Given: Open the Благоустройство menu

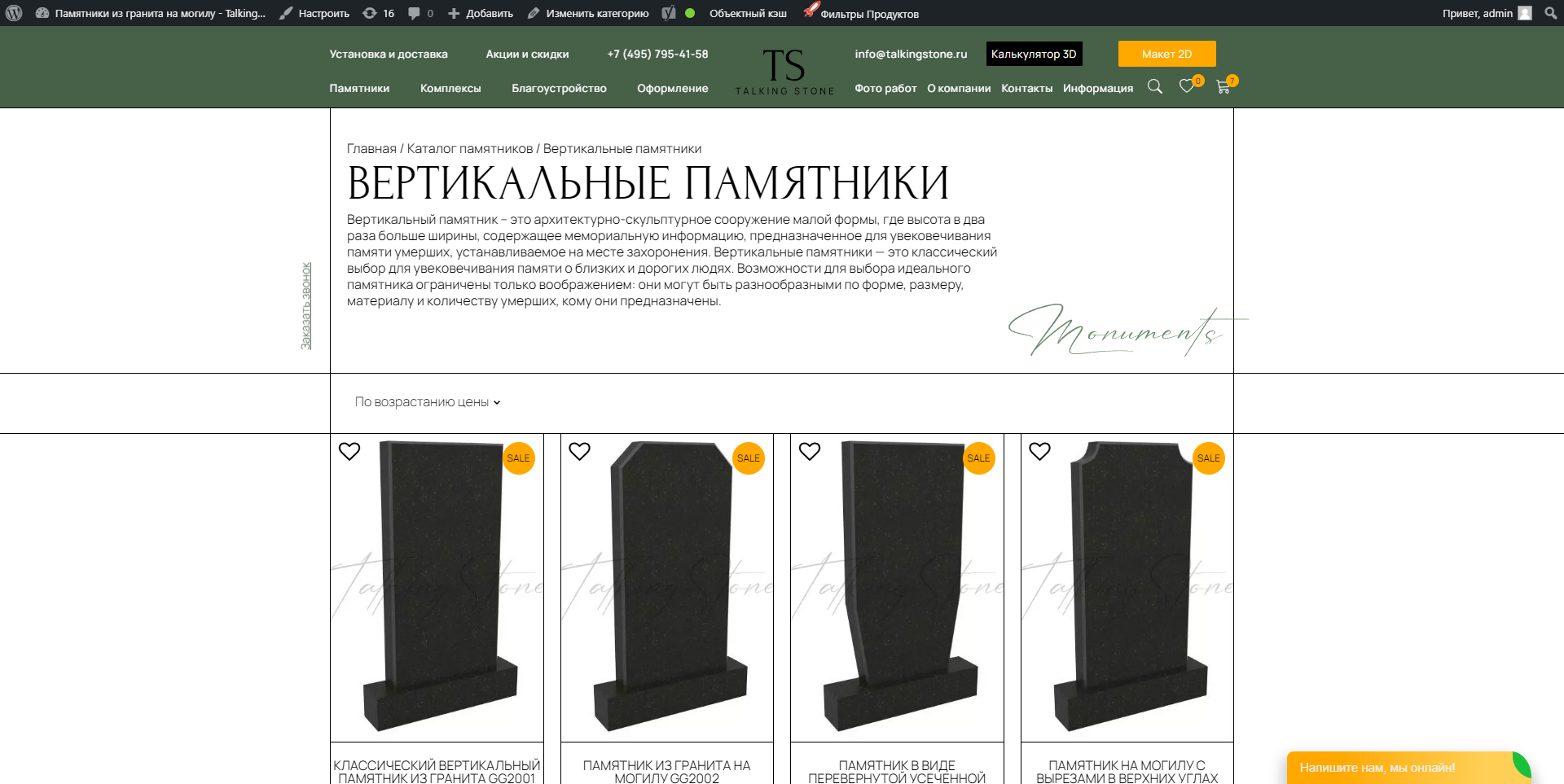Looking at the screenshot, I should tap(559, 88).
